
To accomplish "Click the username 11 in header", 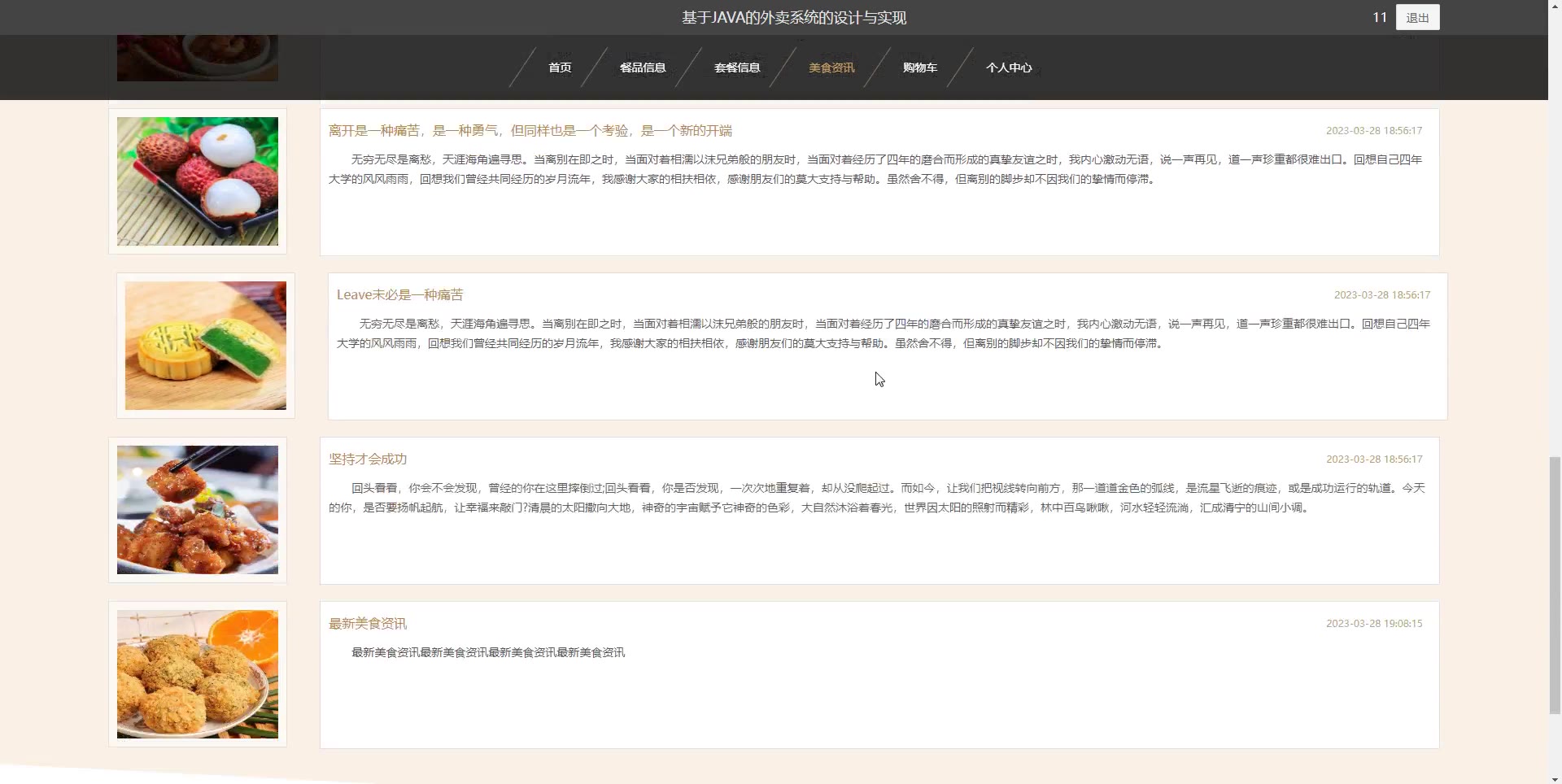I will tap(1379, 17).
